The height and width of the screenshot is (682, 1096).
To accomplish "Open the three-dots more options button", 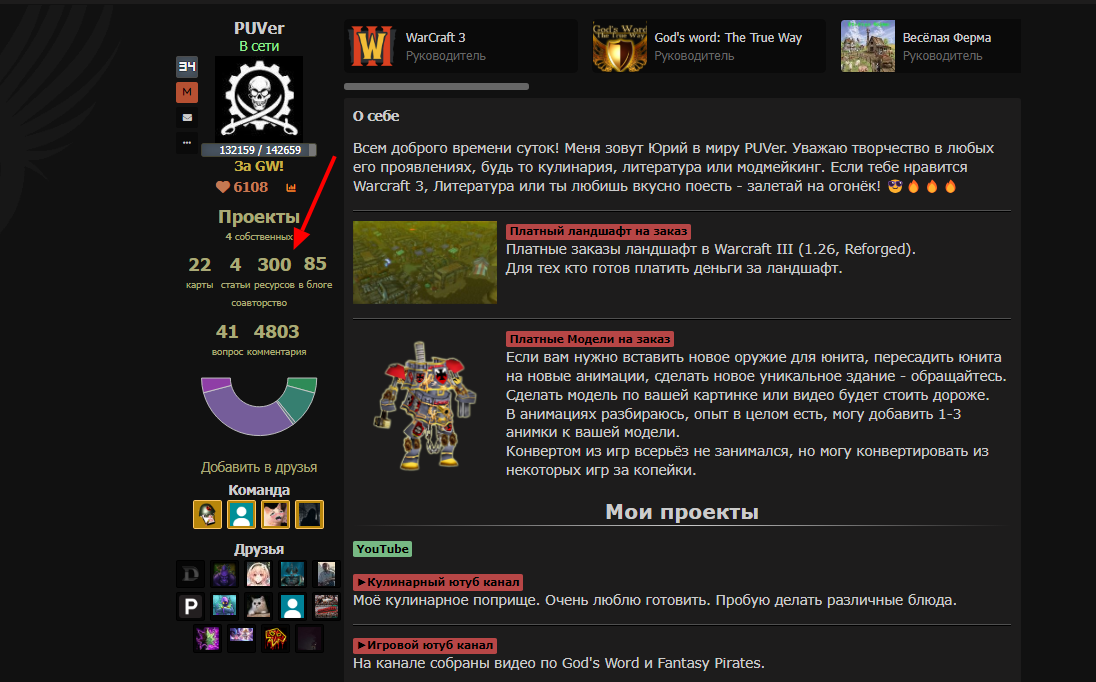I will [x=187, y=143].
